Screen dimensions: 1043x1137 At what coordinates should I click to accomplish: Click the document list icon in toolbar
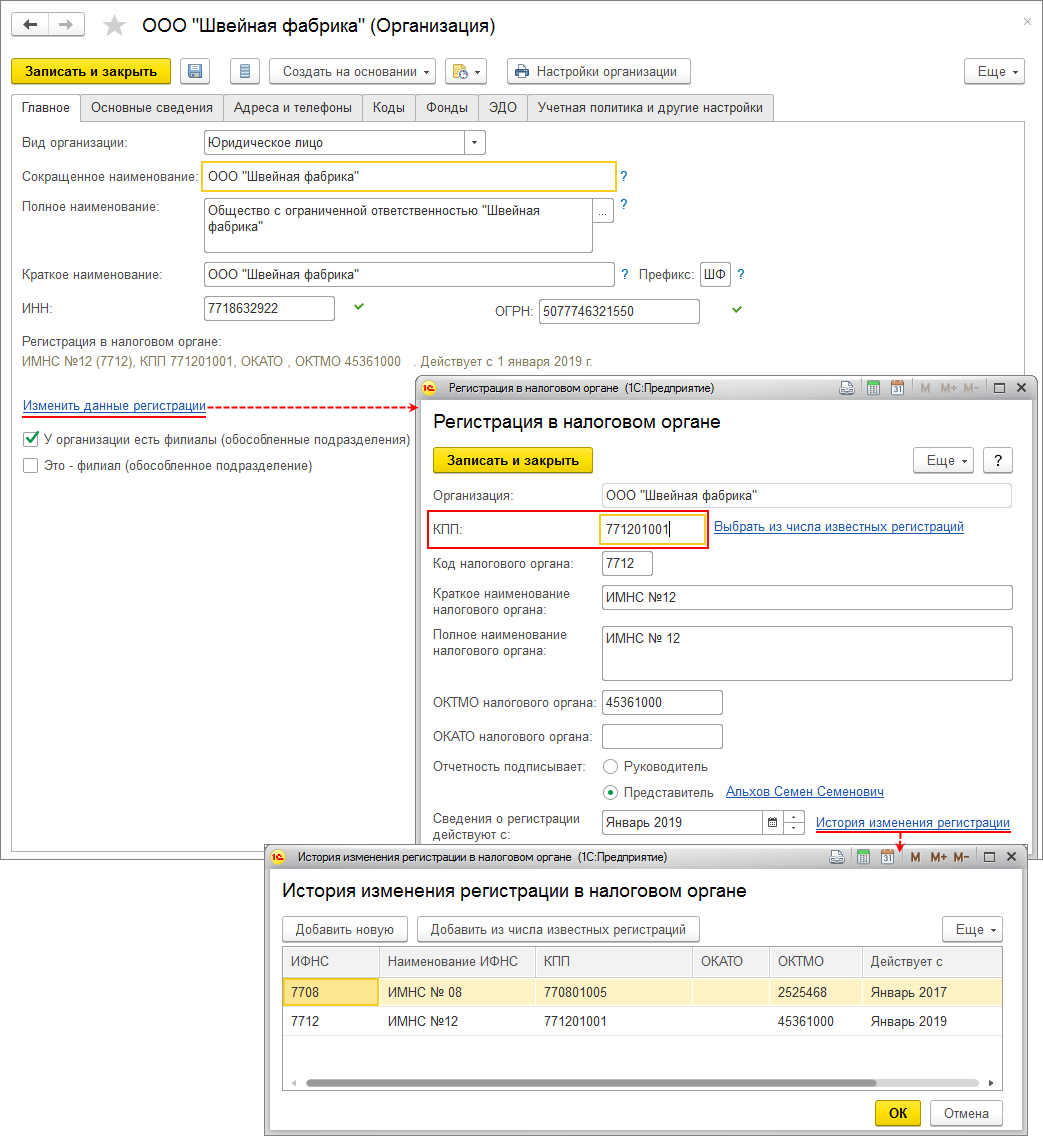245,71
